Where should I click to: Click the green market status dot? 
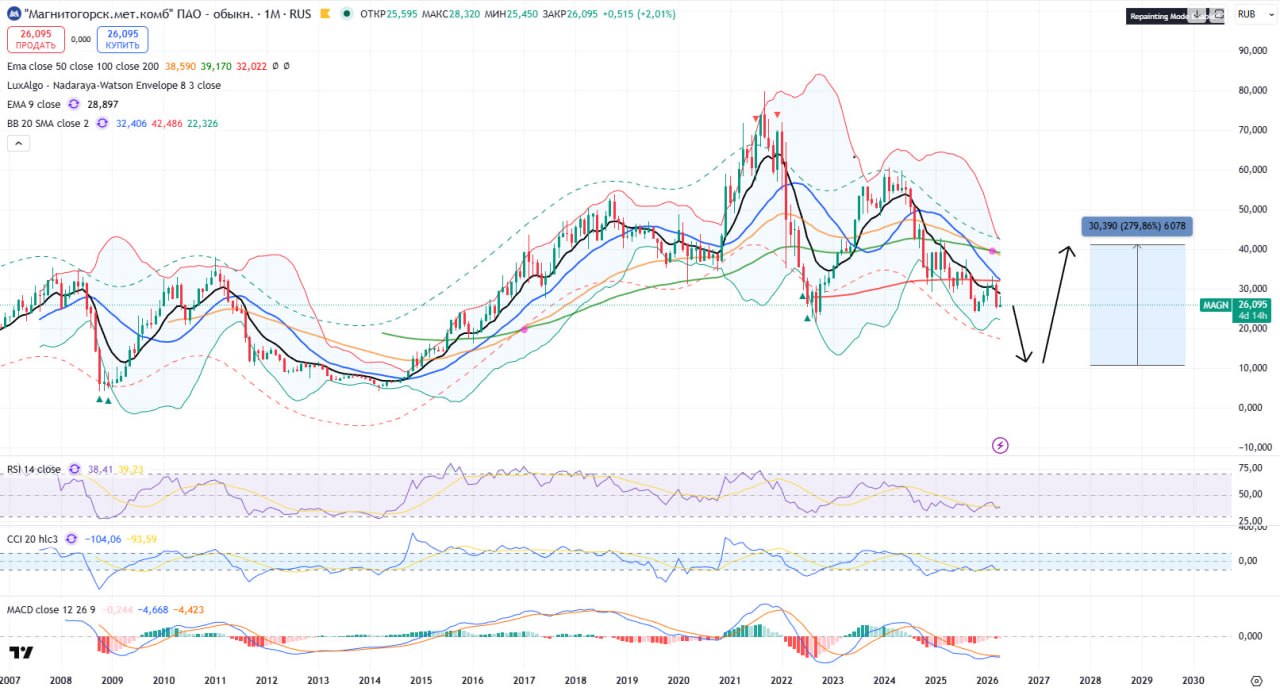346,14
